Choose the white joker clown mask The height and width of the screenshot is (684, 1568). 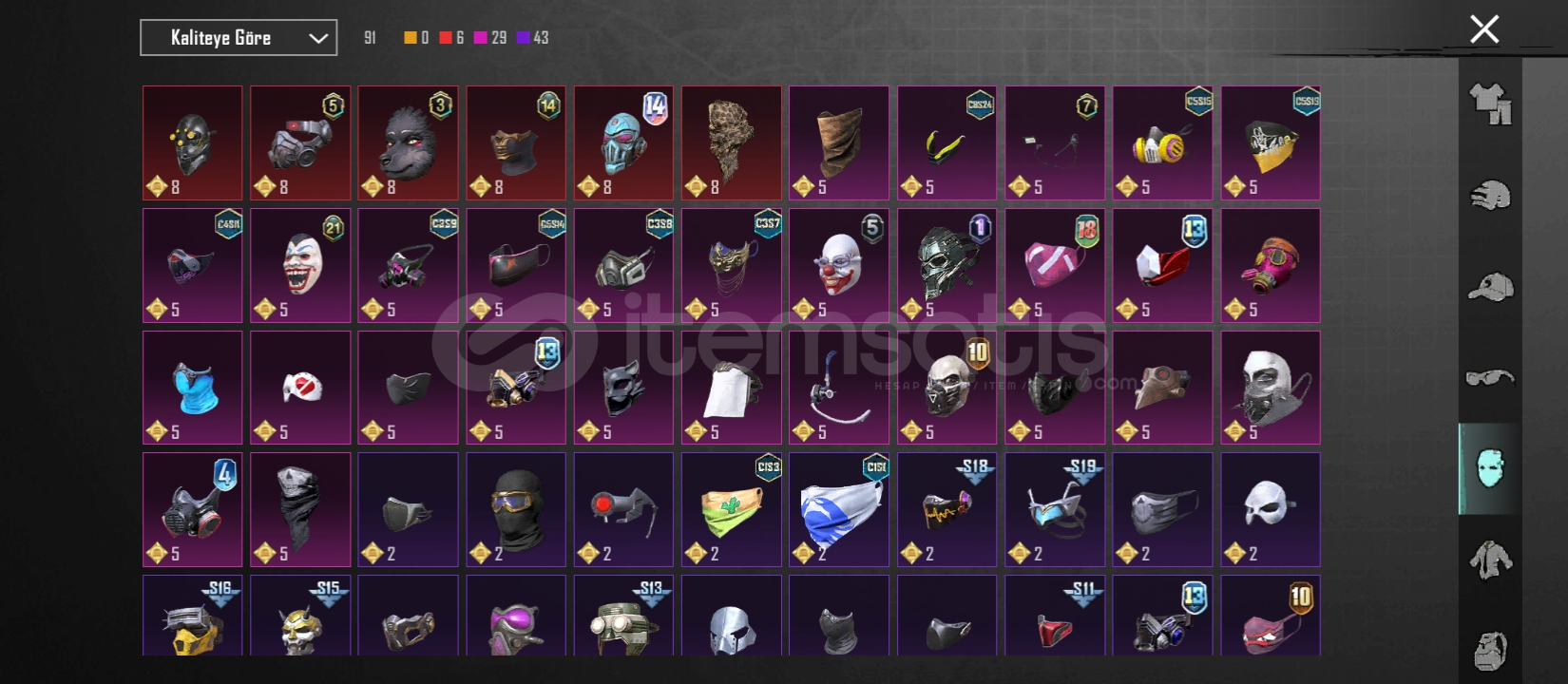click(300, 265)
